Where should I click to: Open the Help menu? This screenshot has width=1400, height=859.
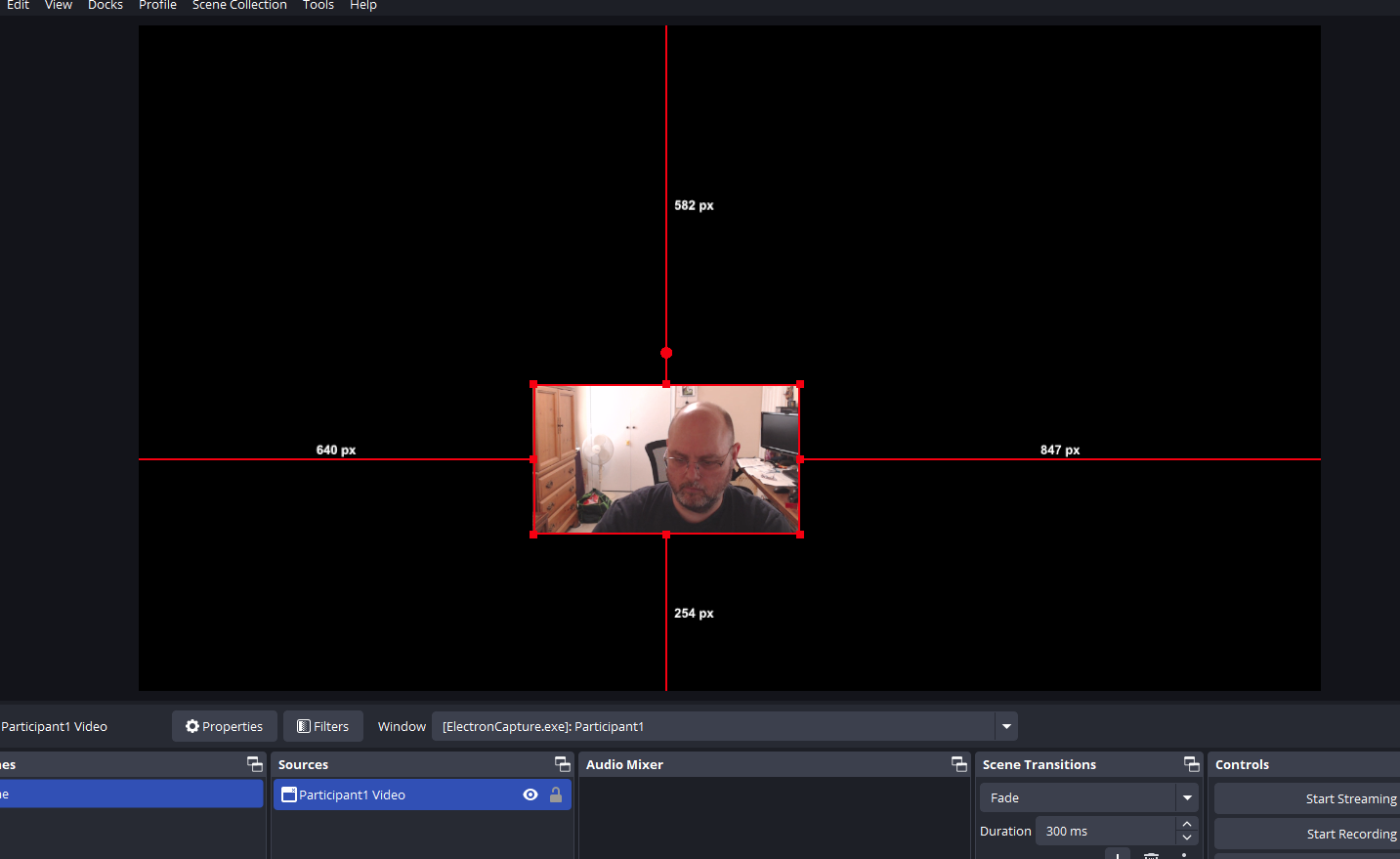pos(363,5)
